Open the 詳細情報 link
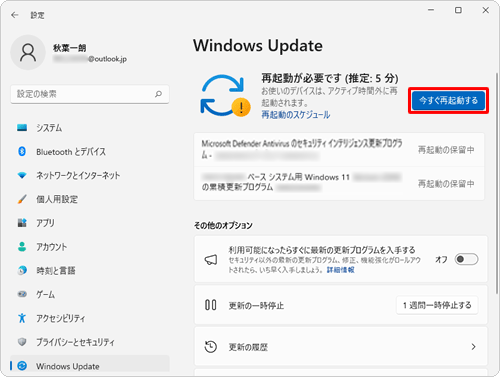The height and width of the screenshot is (377, 500). [x=340, y=270]
